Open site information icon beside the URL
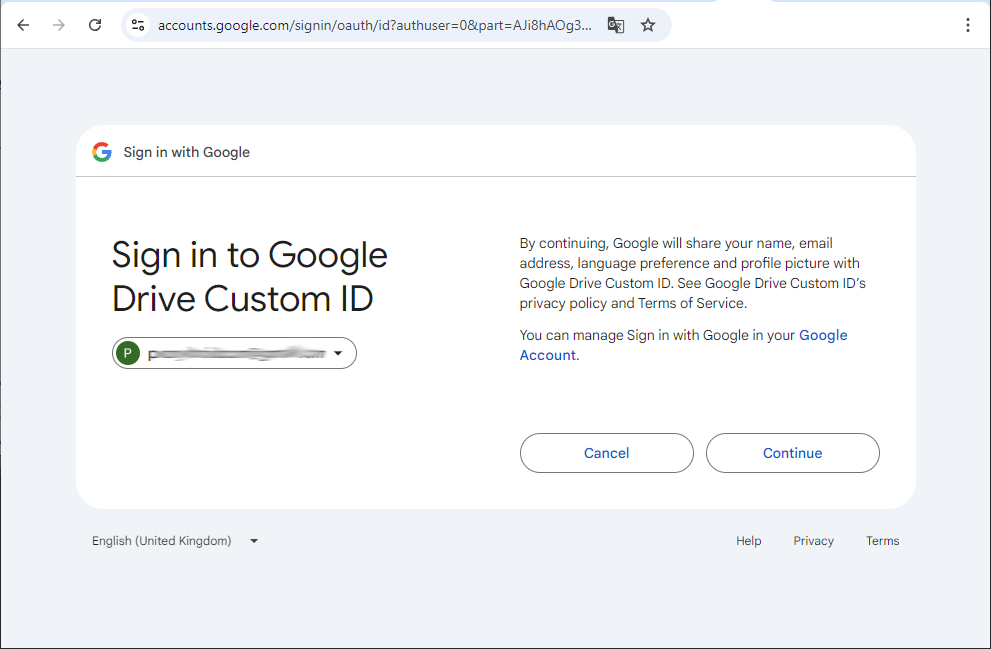The width and height of the screenshot is (991, 649). [x=138, y=25]
